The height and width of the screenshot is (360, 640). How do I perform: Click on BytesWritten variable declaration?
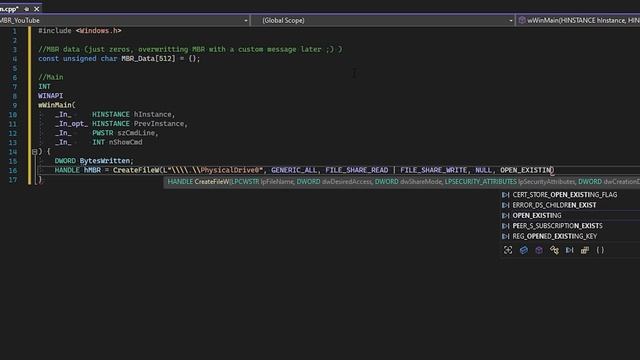(104, 161)
